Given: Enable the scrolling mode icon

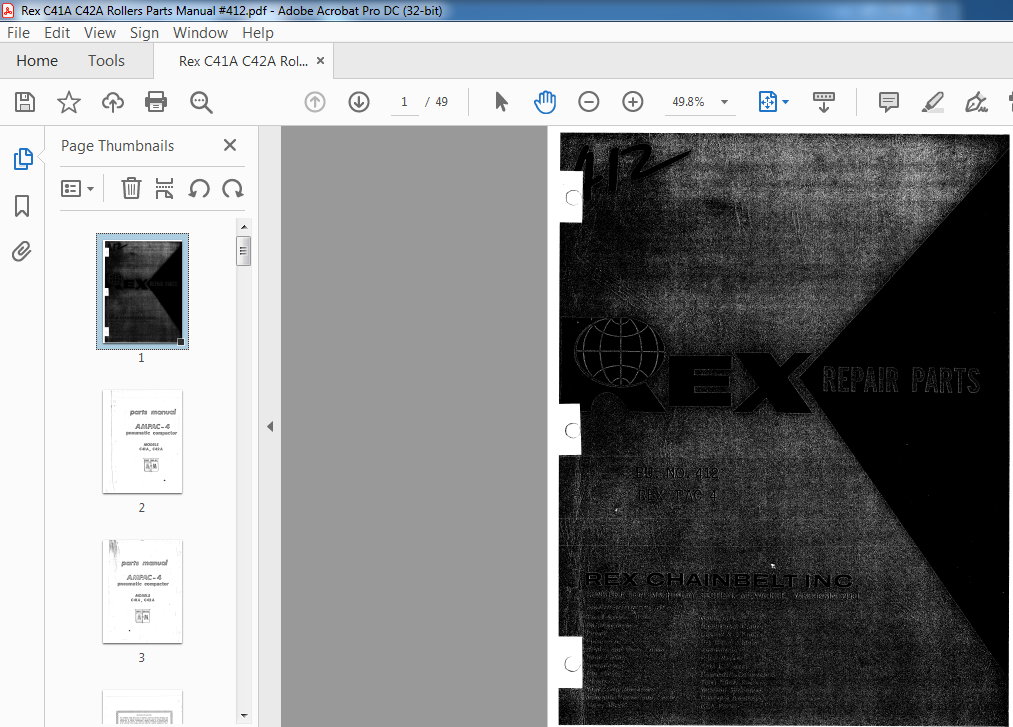Looking at the screenshot, I should [x=823, y=102].
